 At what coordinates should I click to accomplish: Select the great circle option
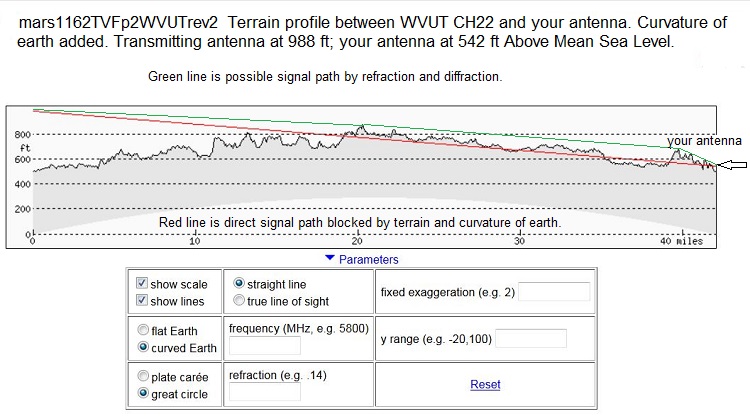coord(143,393)
